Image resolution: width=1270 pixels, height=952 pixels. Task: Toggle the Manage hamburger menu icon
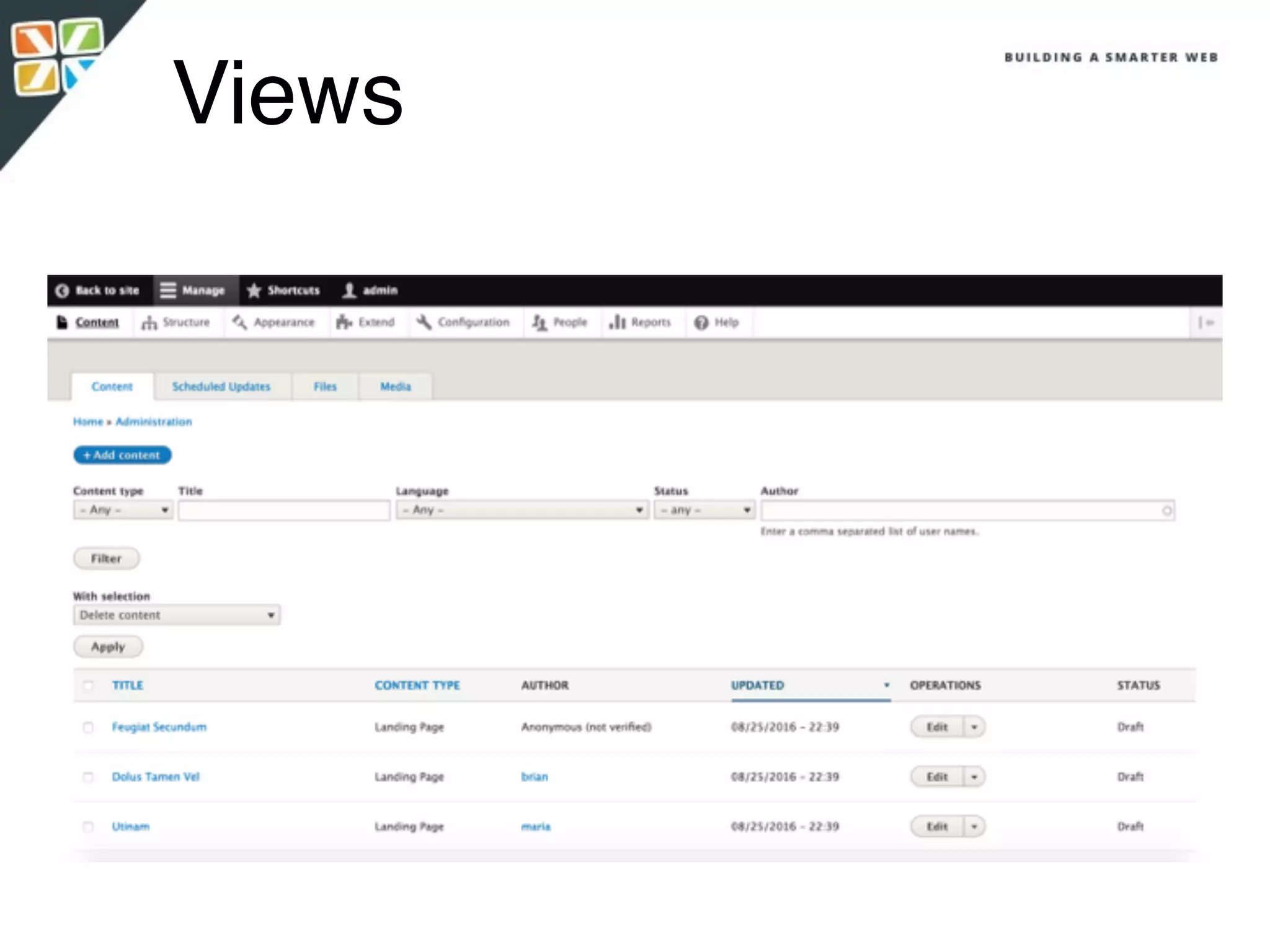168,291
